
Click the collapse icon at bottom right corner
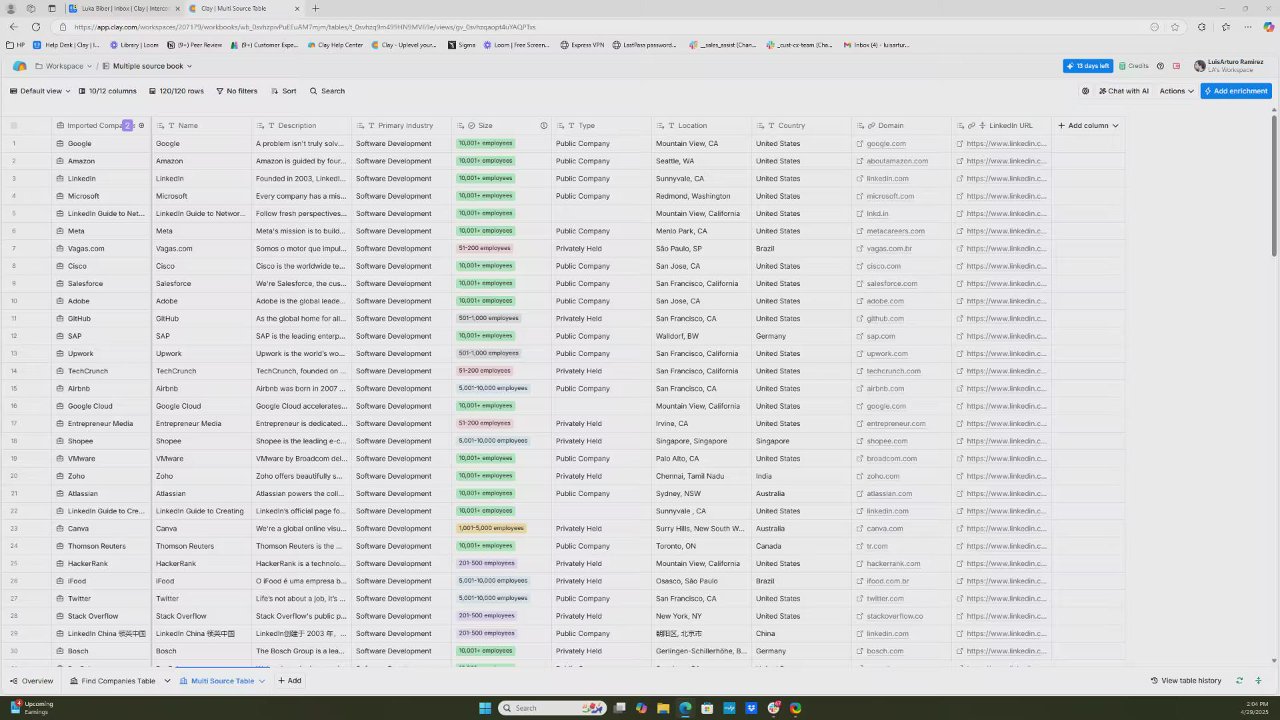[1259, 681]
